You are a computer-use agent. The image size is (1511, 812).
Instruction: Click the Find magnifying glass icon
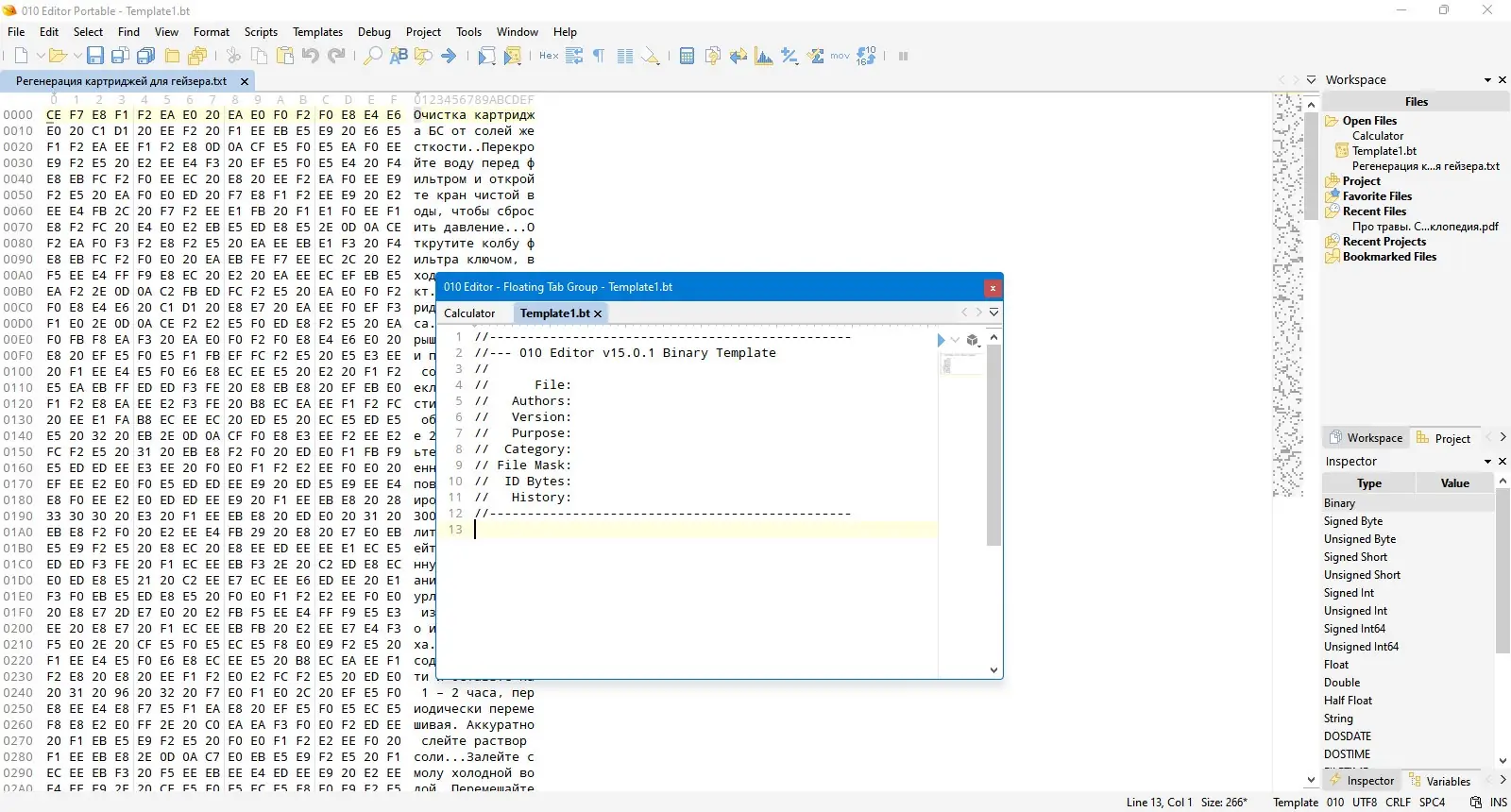pos(373,57)
